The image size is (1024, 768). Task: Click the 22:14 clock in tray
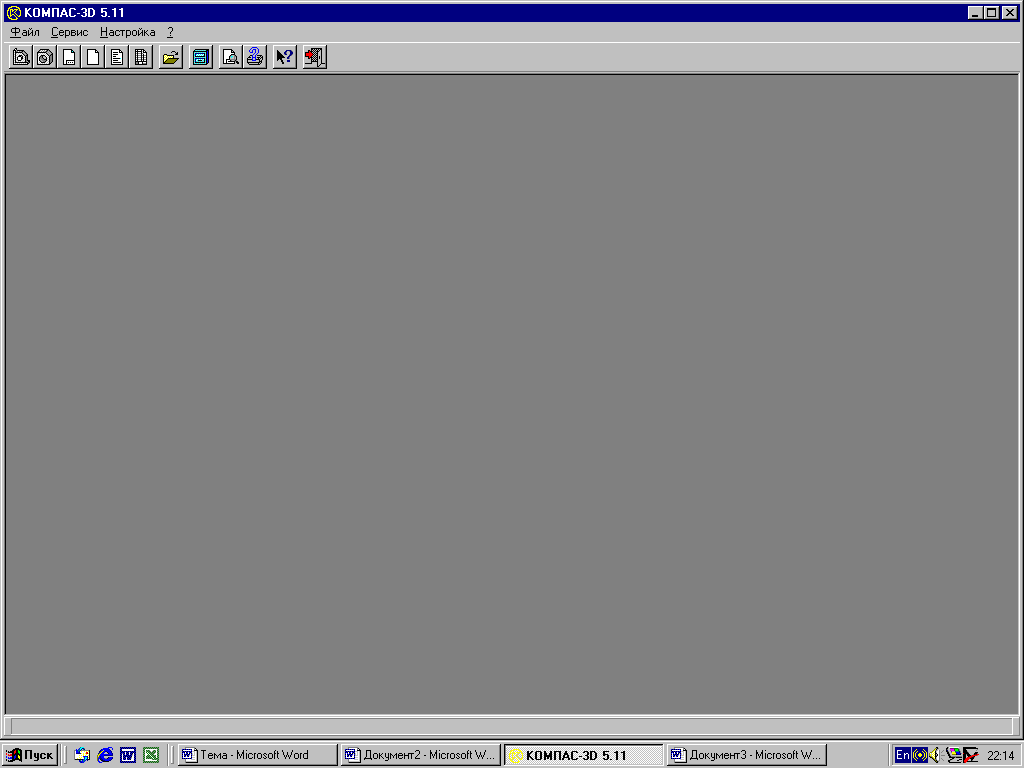(1000, 756)
